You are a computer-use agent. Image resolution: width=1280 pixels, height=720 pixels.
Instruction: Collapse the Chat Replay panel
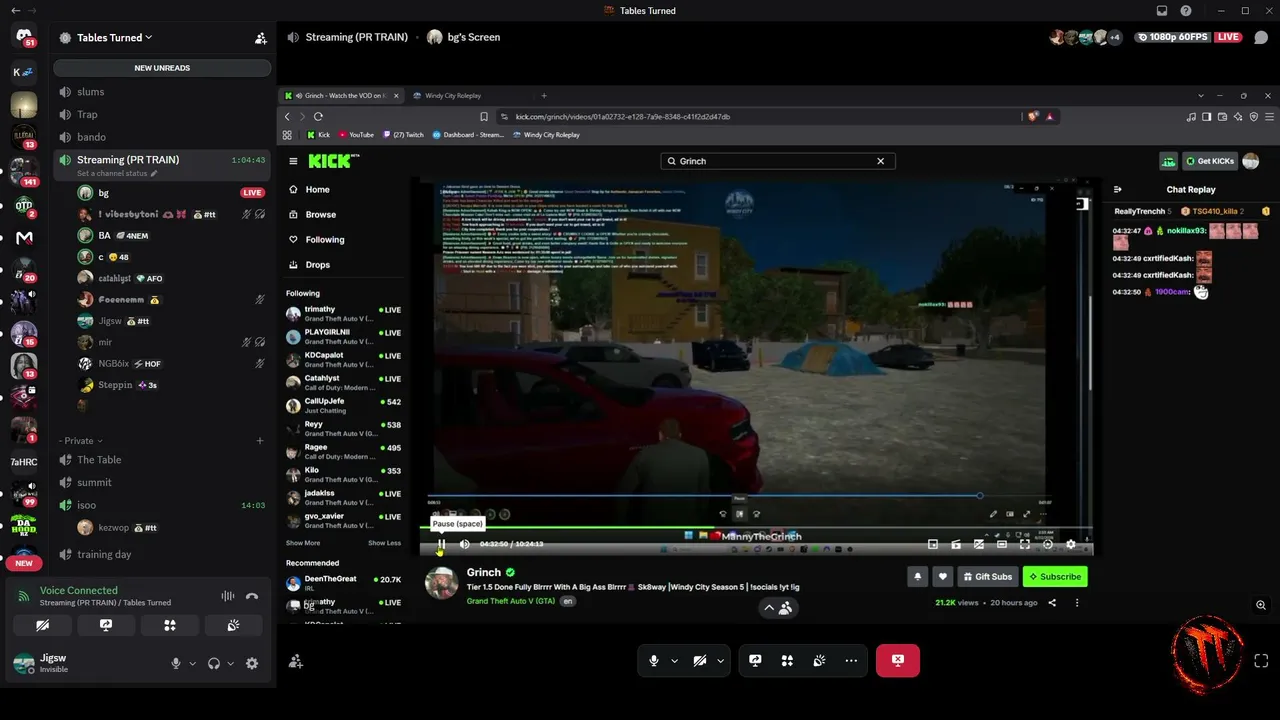1118,189
